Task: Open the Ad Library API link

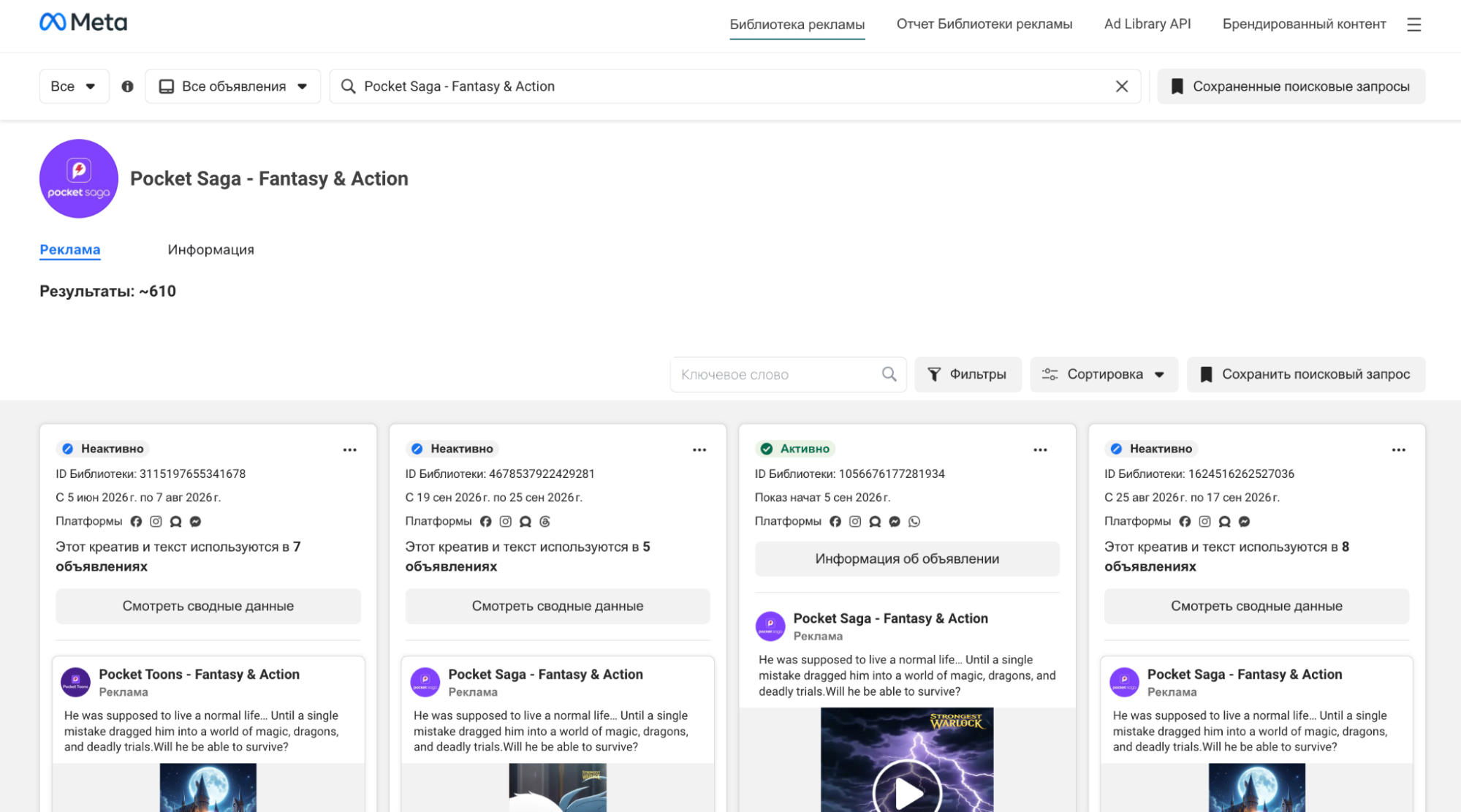Action: pos(1147,24)
